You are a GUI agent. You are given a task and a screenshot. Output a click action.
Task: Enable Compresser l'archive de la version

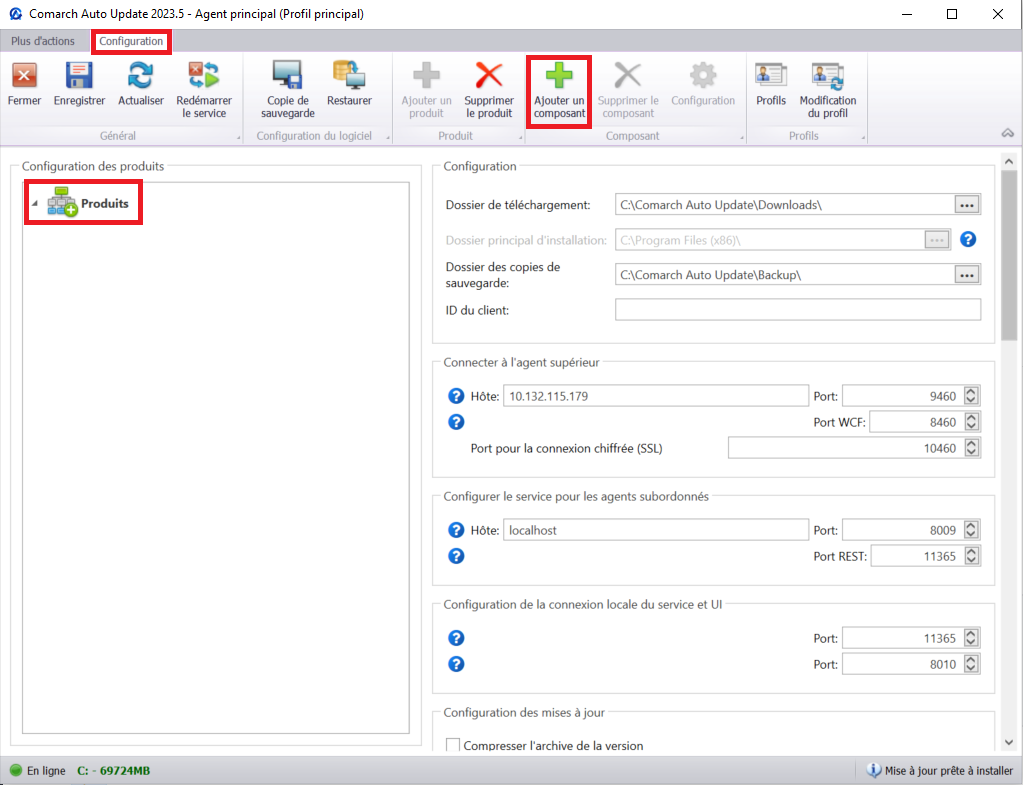[453, 745]
